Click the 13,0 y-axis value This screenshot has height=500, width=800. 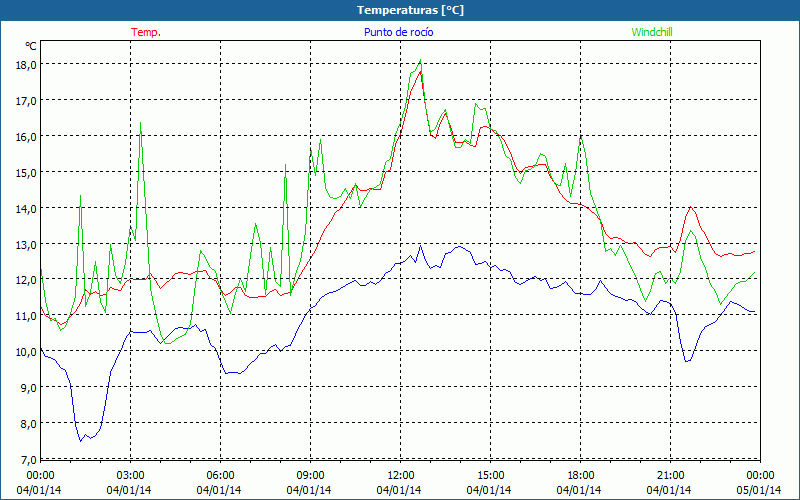tap(26, 244)
